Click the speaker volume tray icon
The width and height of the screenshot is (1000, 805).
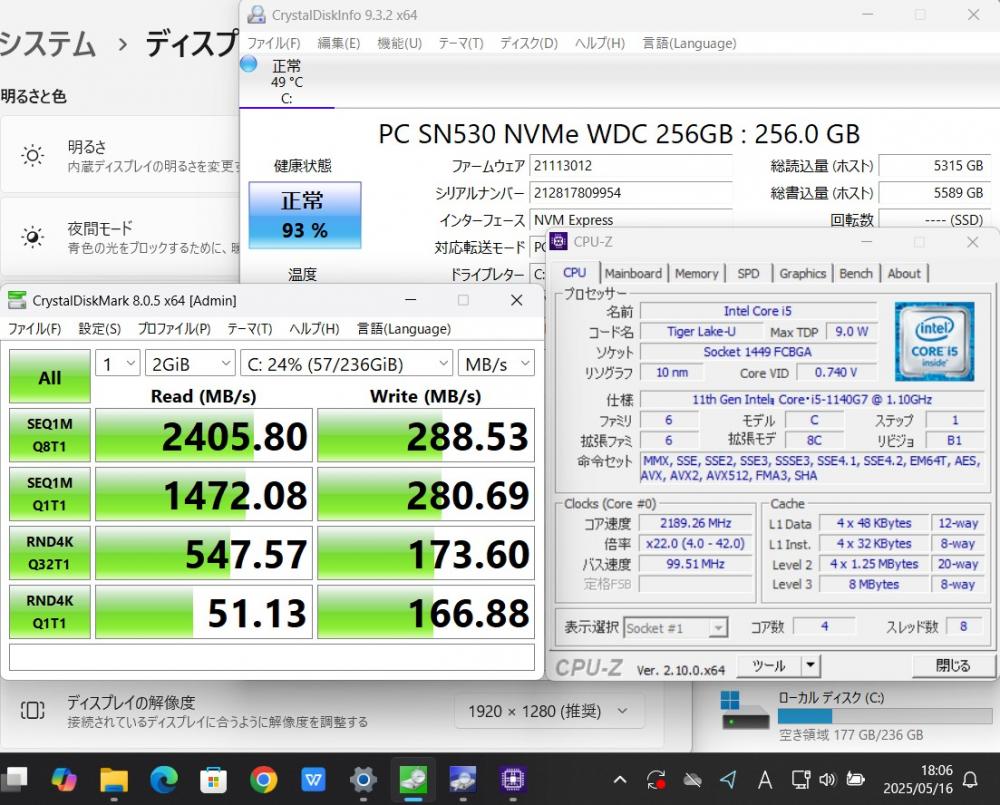pyautogui.click(x=827, y=779)
